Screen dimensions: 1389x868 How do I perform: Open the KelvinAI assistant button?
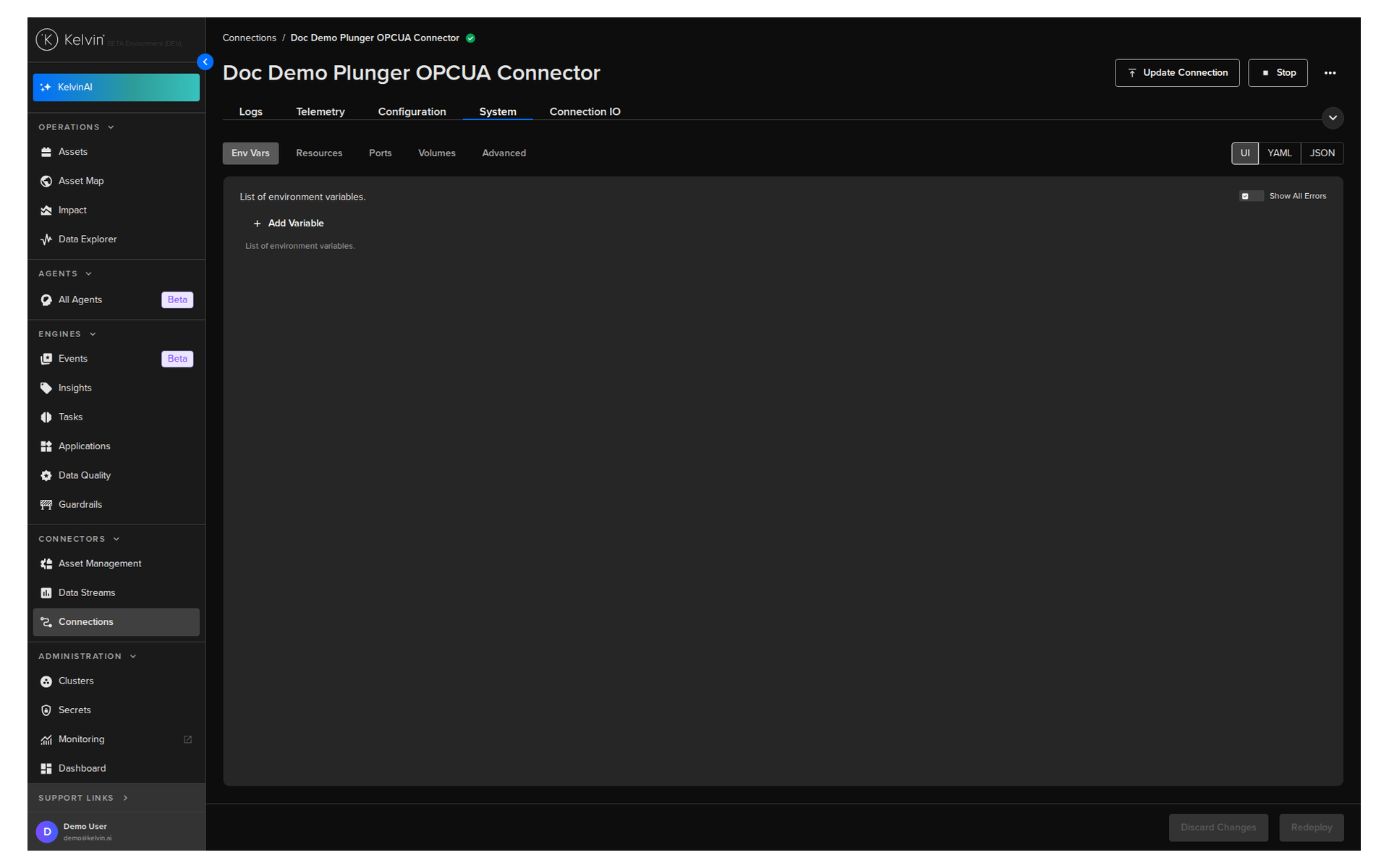(116, 87)
